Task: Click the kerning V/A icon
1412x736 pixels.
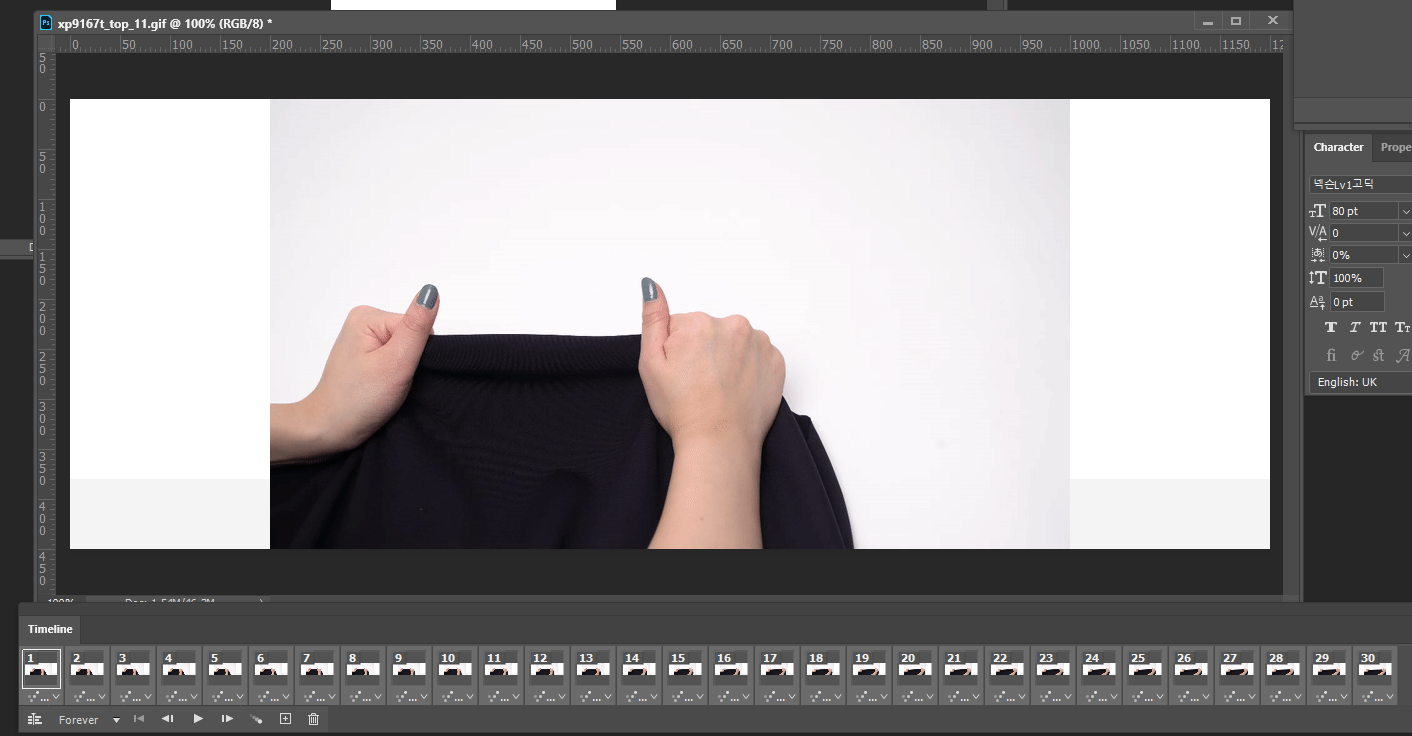Action: coord(1318,233)
